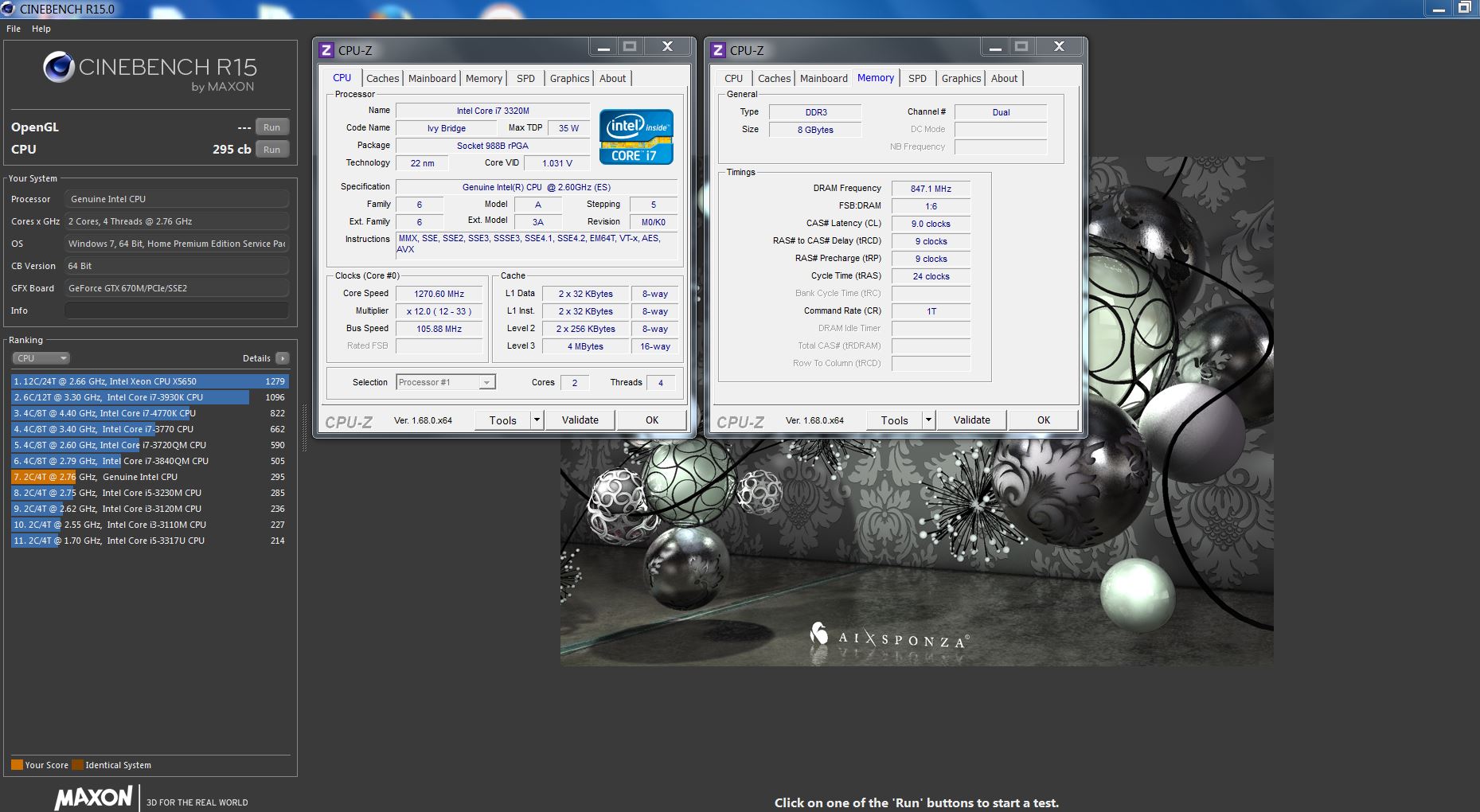Close the right CPU-Z window
The height and width of the screenshot is (812, 1480).
(x=1059, y=48)
